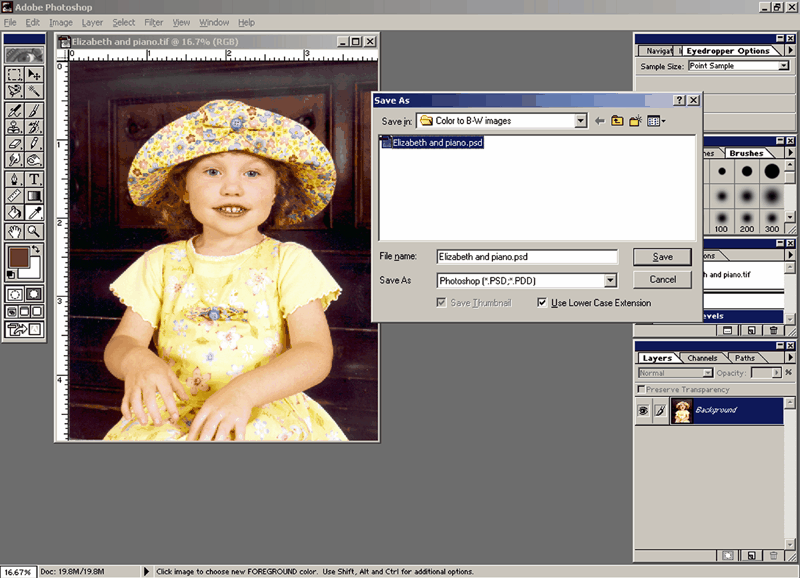Click the Save button

pos(662,257)
